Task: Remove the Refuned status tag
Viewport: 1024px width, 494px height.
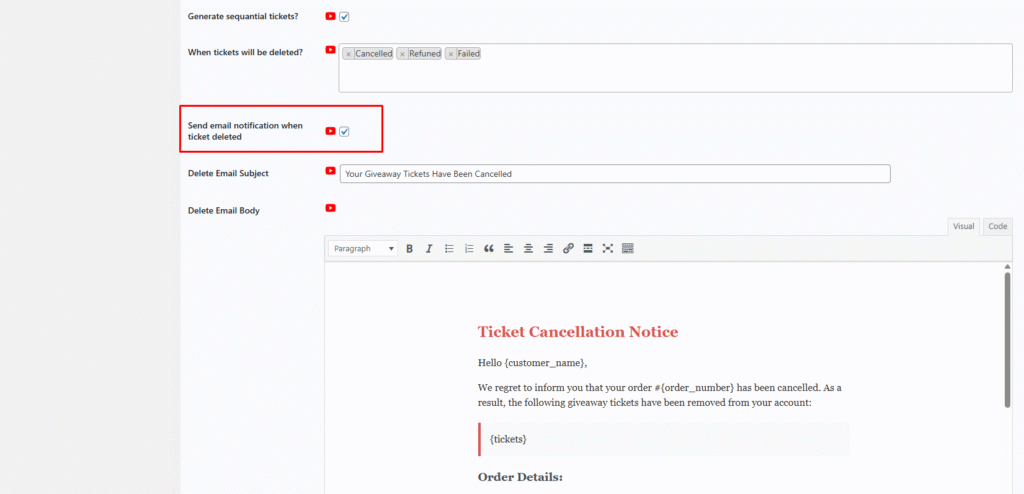Action: click(x=402, y=54)
